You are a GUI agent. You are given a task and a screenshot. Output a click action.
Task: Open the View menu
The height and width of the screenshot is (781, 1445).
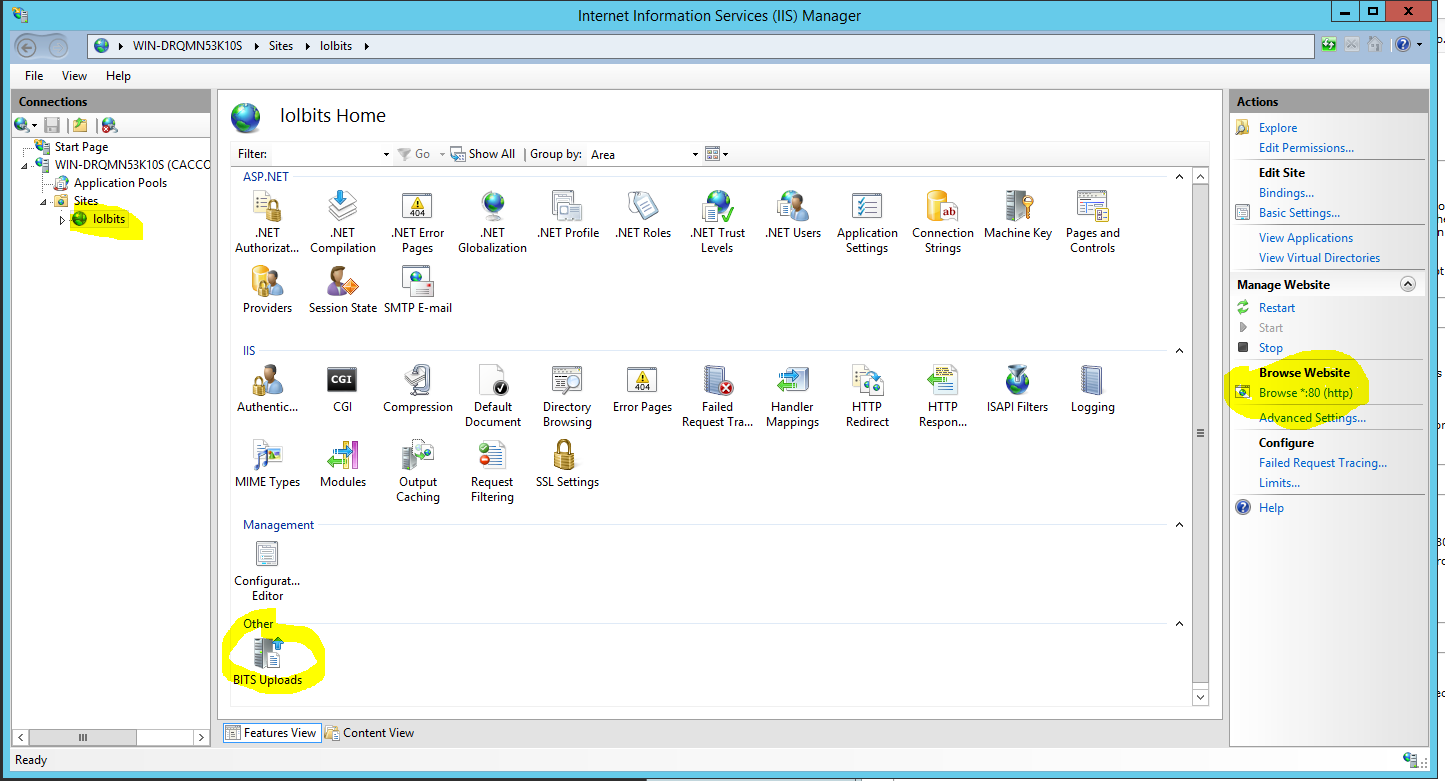coord(74,75)
